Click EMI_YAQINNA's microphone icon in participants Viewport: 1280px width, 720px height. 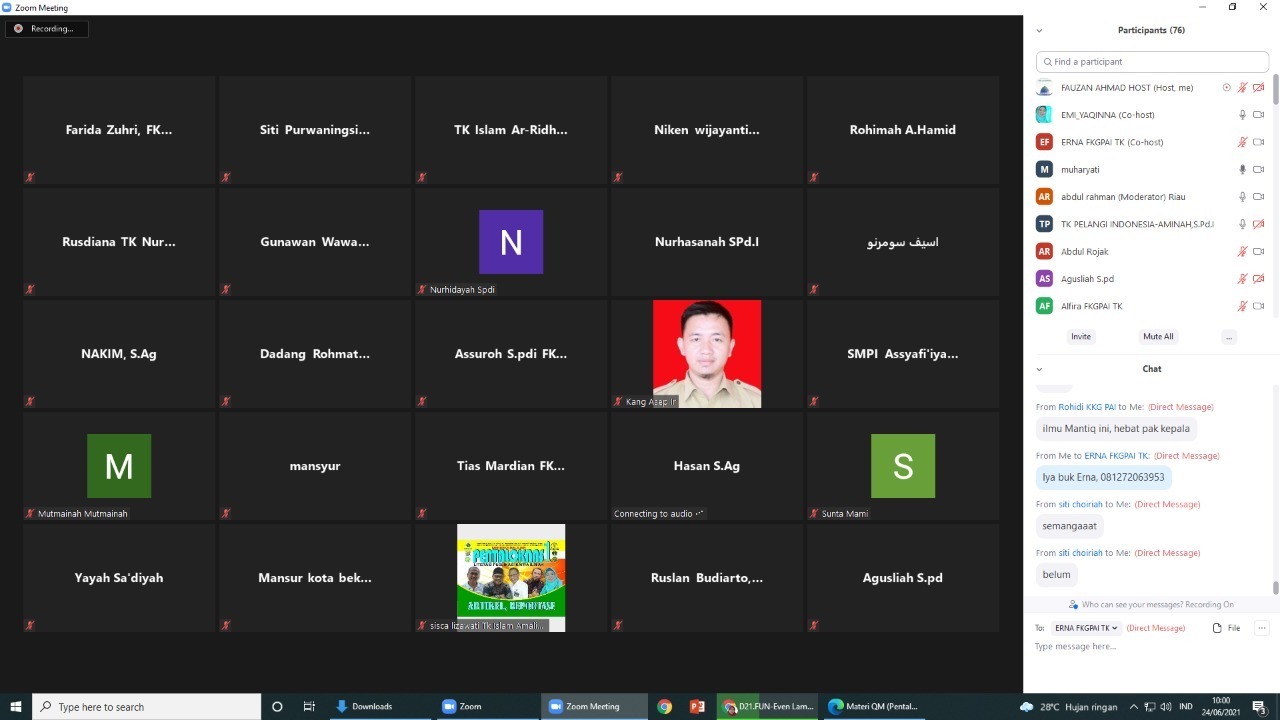tap(1242, 115)
